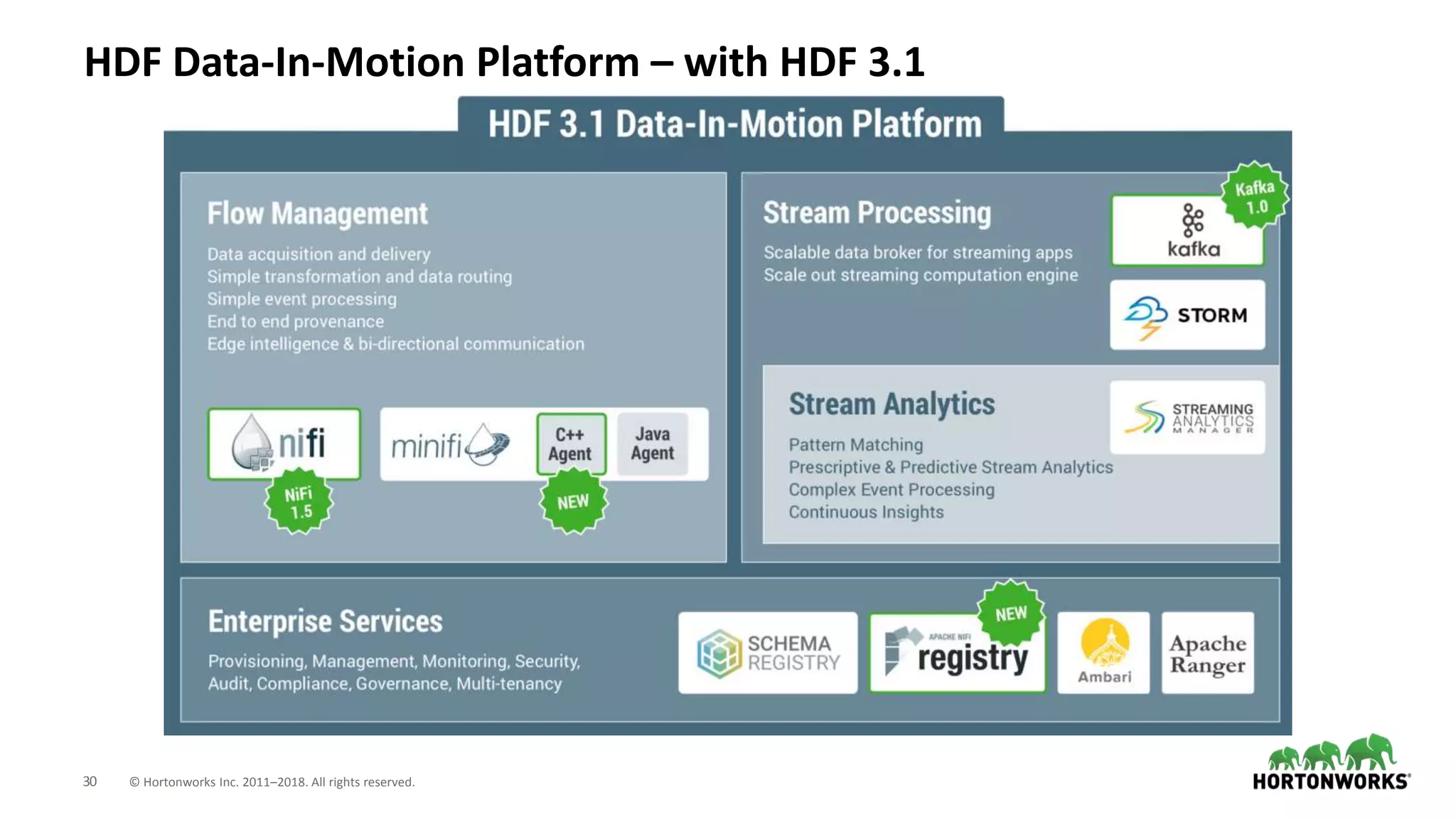Click the Ambari logo tile

1103,653
